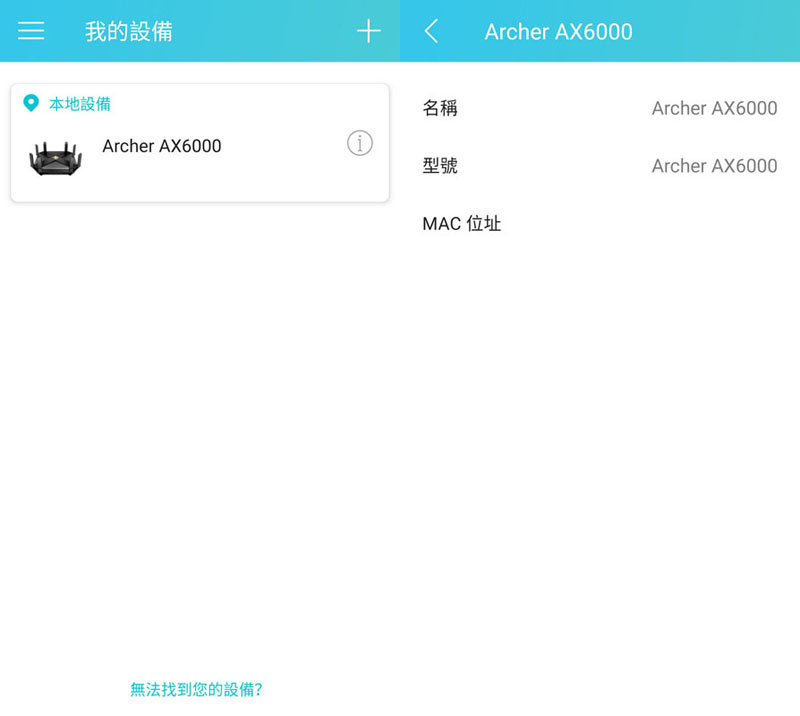Go back from Archer AX6000 details

tap(431, 31)
